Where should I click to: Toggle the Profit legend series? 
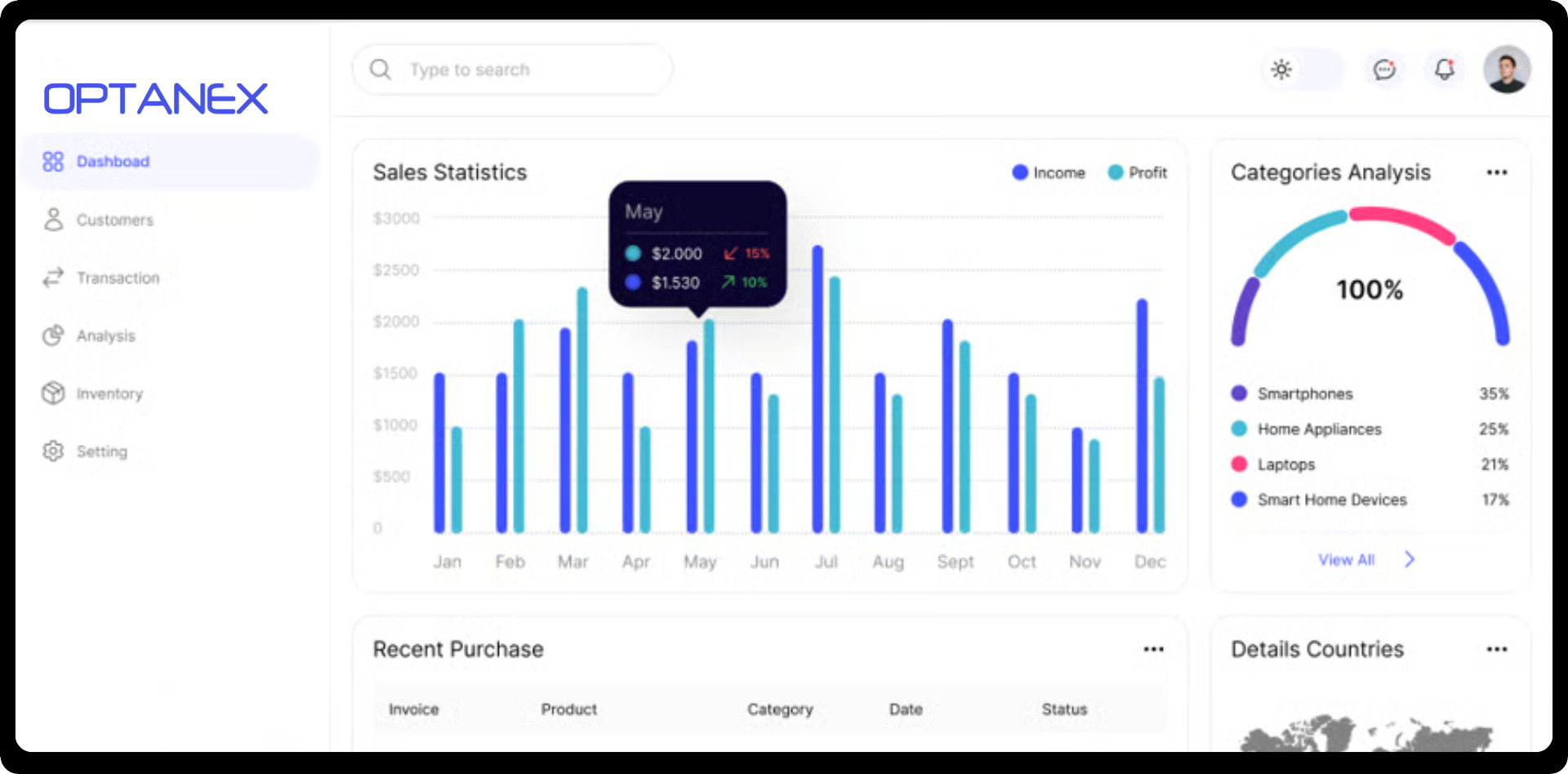[1138, 173]
